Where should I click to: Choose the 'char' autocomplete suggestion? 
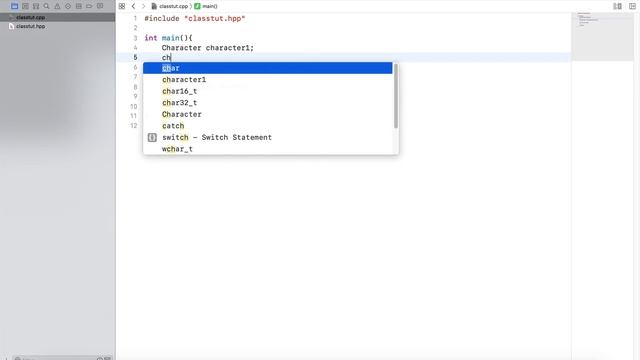(267, 68)
